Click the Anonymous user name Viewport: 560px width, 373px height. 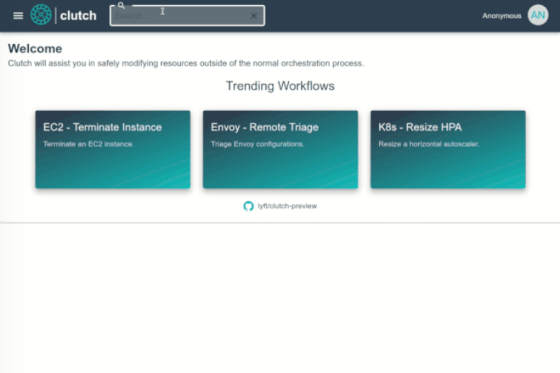(x=502, y=16)
